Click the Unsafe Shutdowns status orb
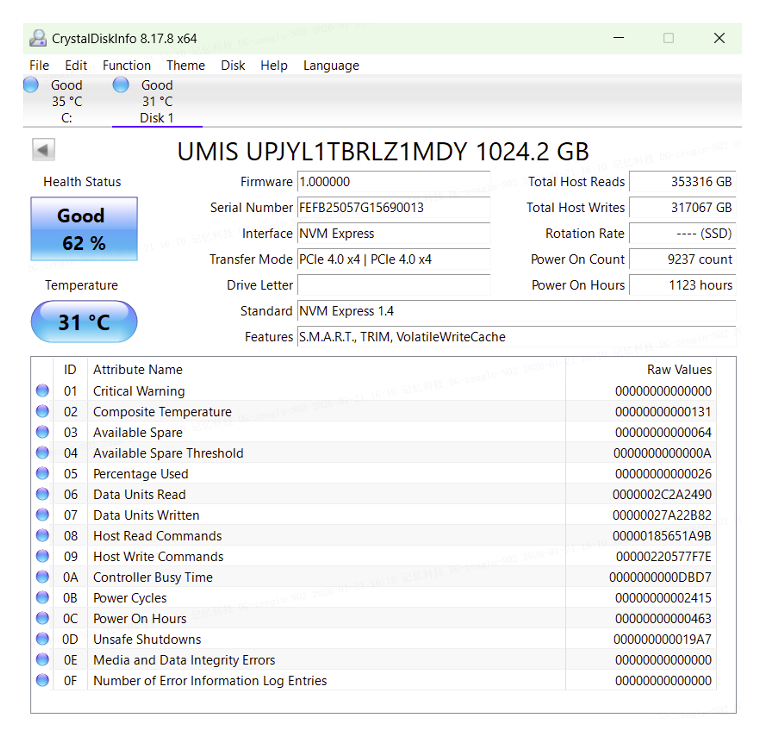 click(43, 639)
